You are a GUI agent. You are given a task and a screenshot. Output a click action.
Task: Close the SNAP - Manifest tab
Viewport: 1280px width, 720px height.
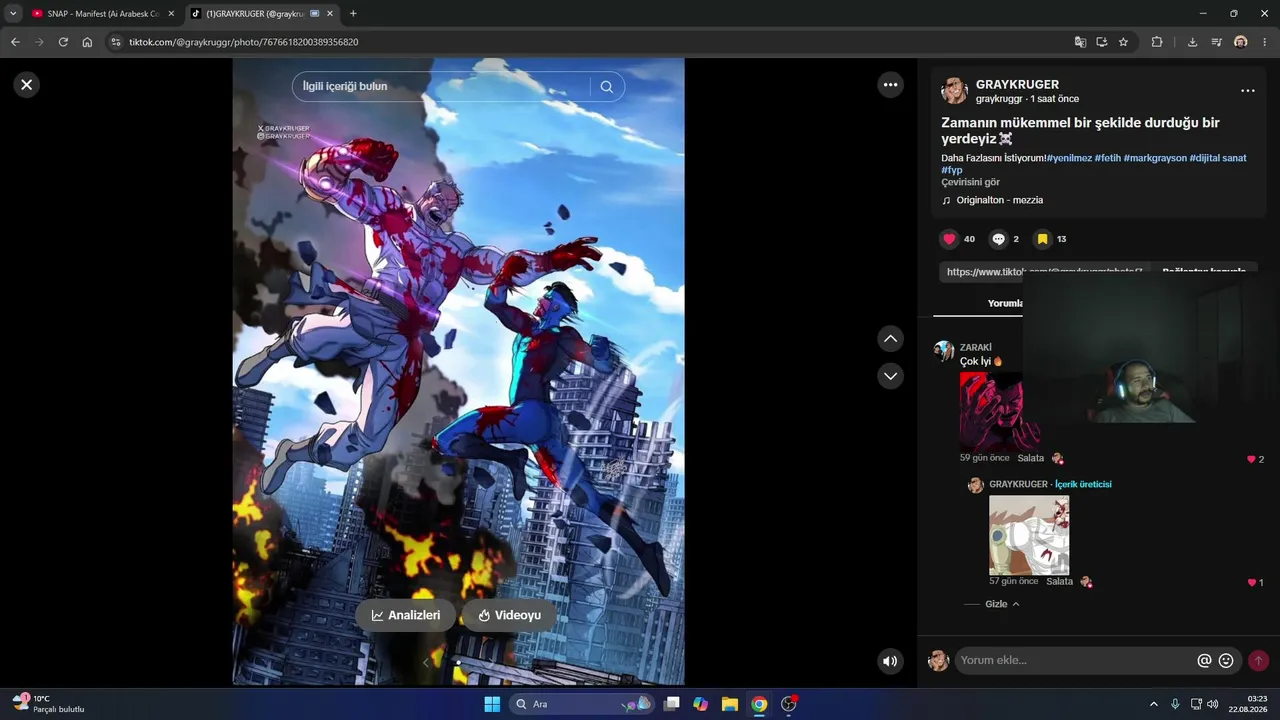point(171,14)
